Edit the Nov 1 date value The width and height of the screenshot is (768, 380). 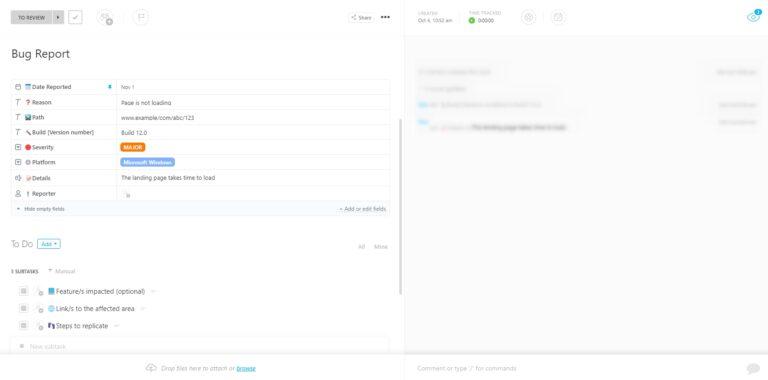[127, 87]
